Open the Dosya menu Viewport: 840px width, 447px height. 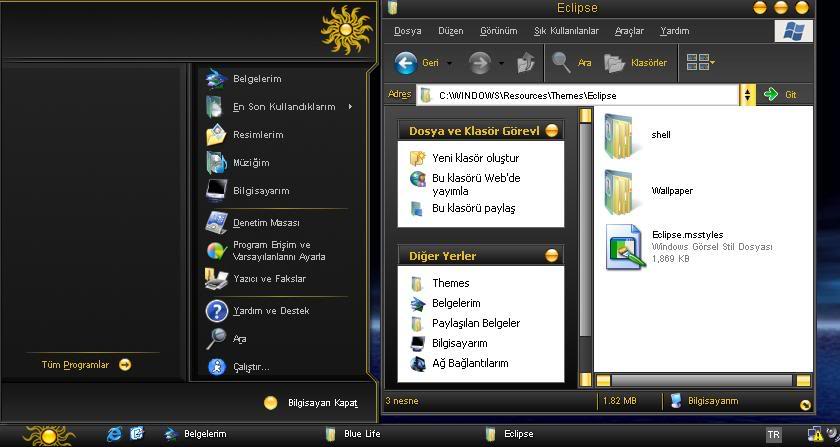coord(408,31)
